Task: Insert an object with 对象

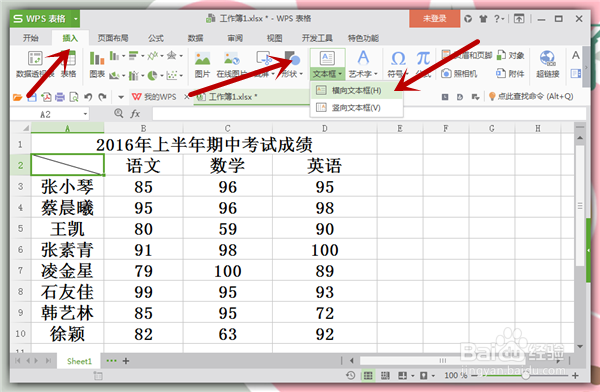Action: point(510,55)
